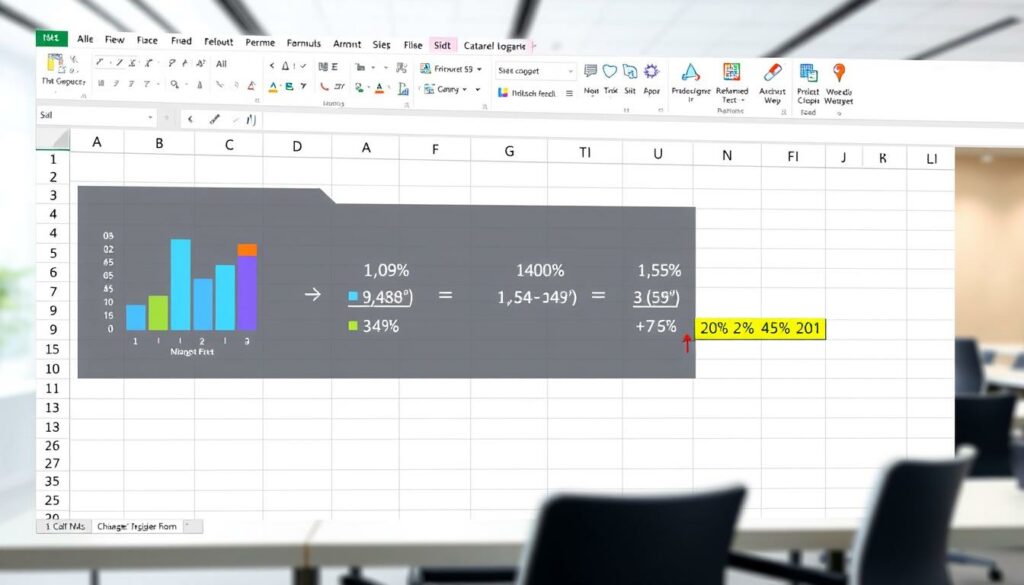Open the Catarel logaris tab
Screen dimensions: 1024x585
click(x=494, y=46)
